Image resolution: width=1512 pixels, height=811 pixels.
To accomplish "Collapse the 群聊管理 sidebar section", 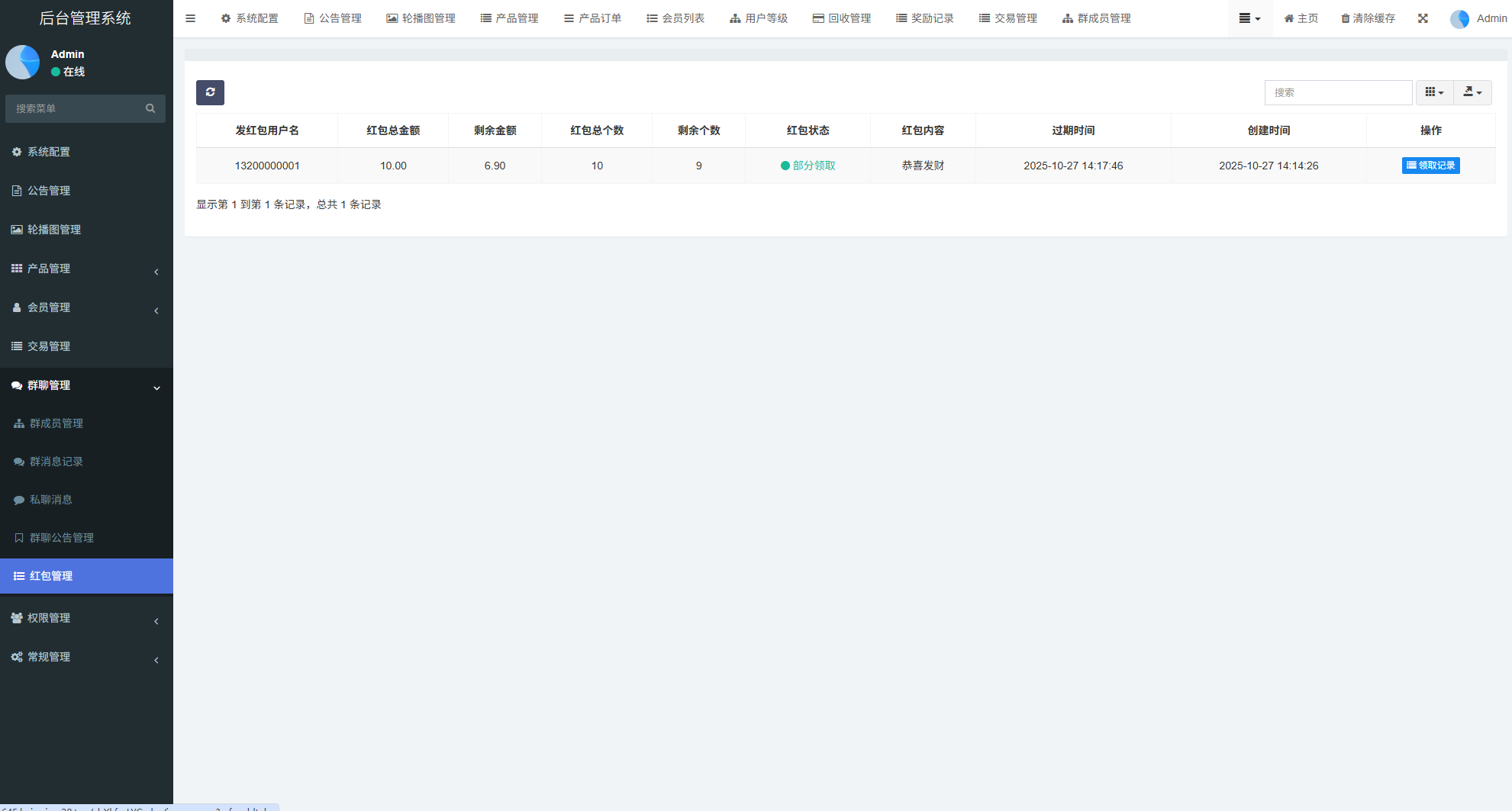I will coord(86,385).
